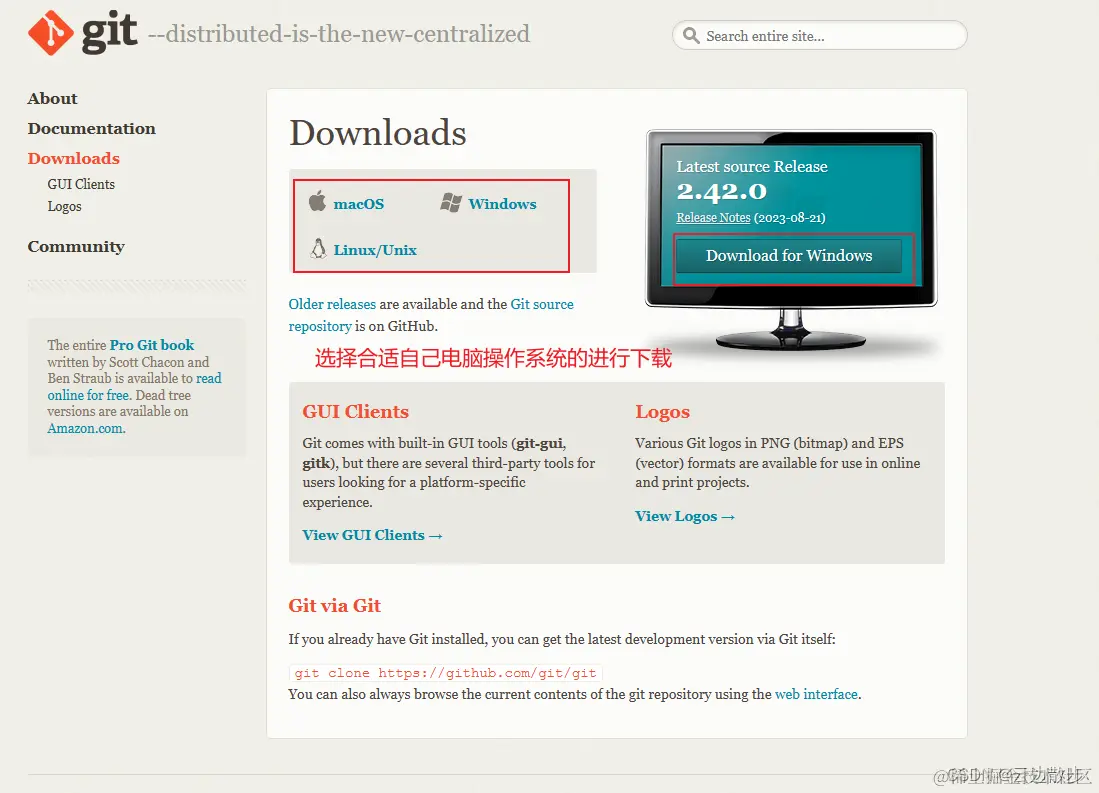Open the Git source repository link
1099x793 pixels.
point(431,315)
